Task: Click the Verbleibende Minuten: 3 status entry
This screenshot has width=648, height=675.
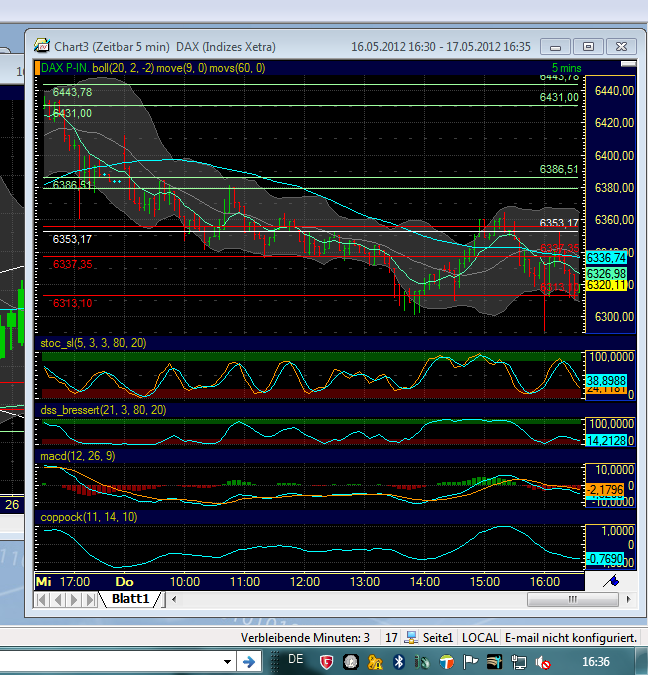Action: click(305, 638)
